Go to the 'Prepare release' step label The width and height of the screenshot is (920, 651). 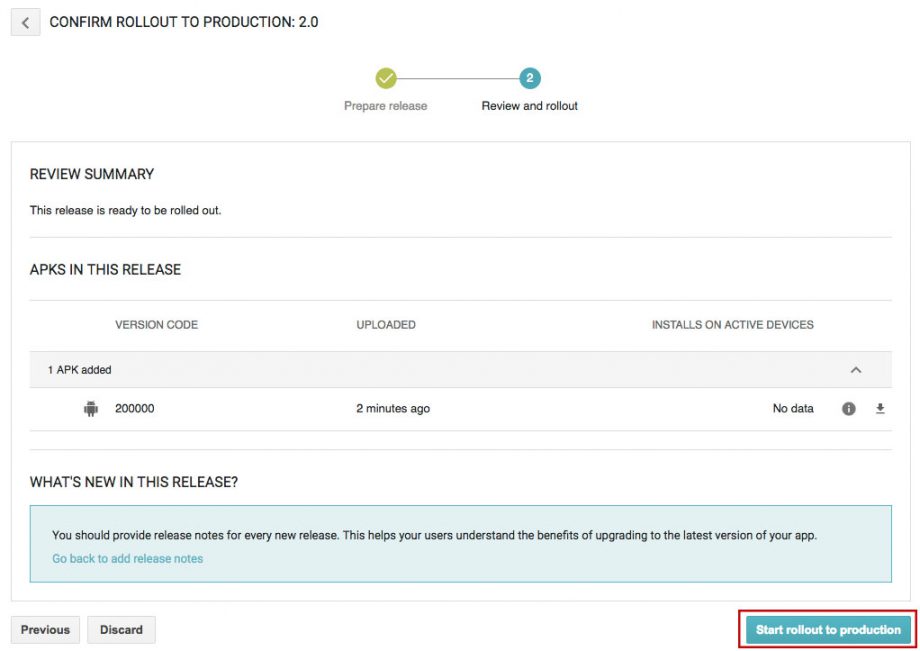(385, 106)
